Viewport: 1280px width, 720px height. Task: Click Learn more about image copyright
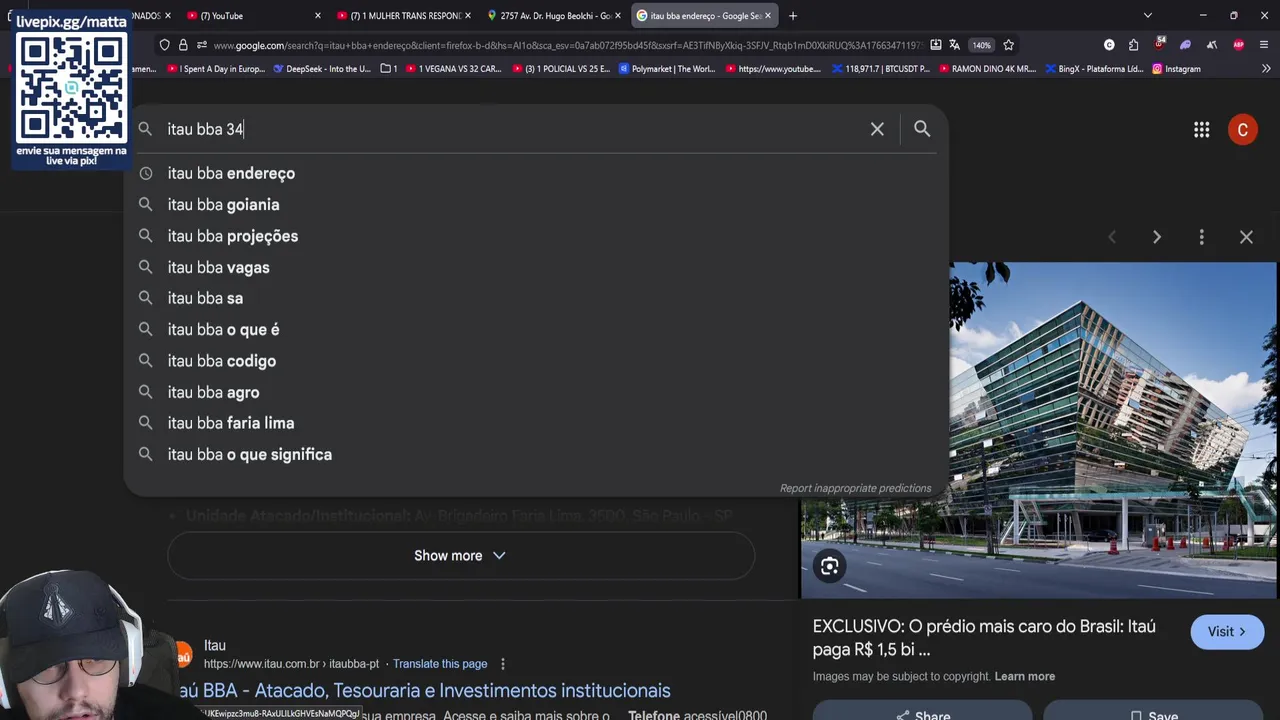click(1024, 677)
